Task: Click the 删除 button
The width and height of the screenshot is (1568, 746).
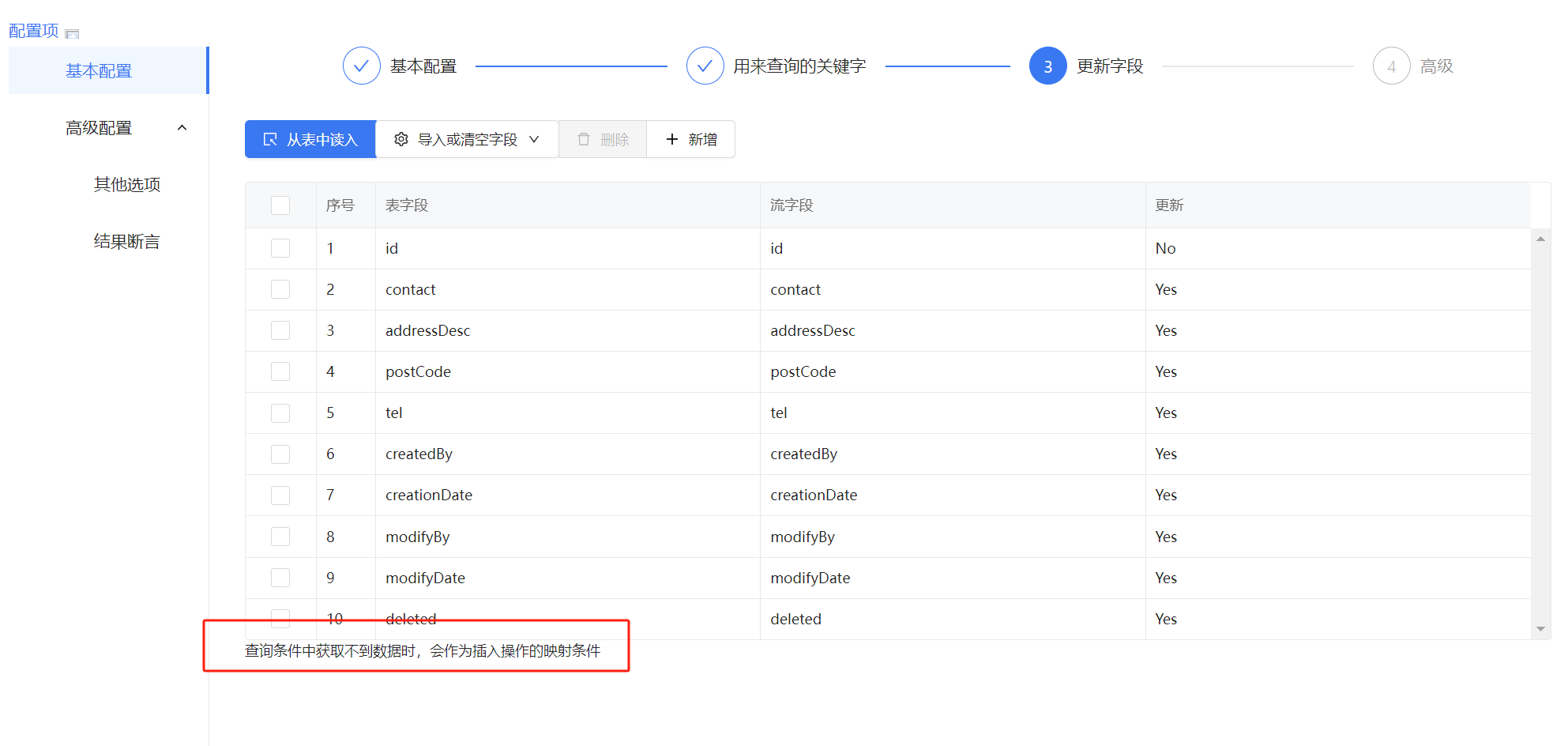Action: 603,139
